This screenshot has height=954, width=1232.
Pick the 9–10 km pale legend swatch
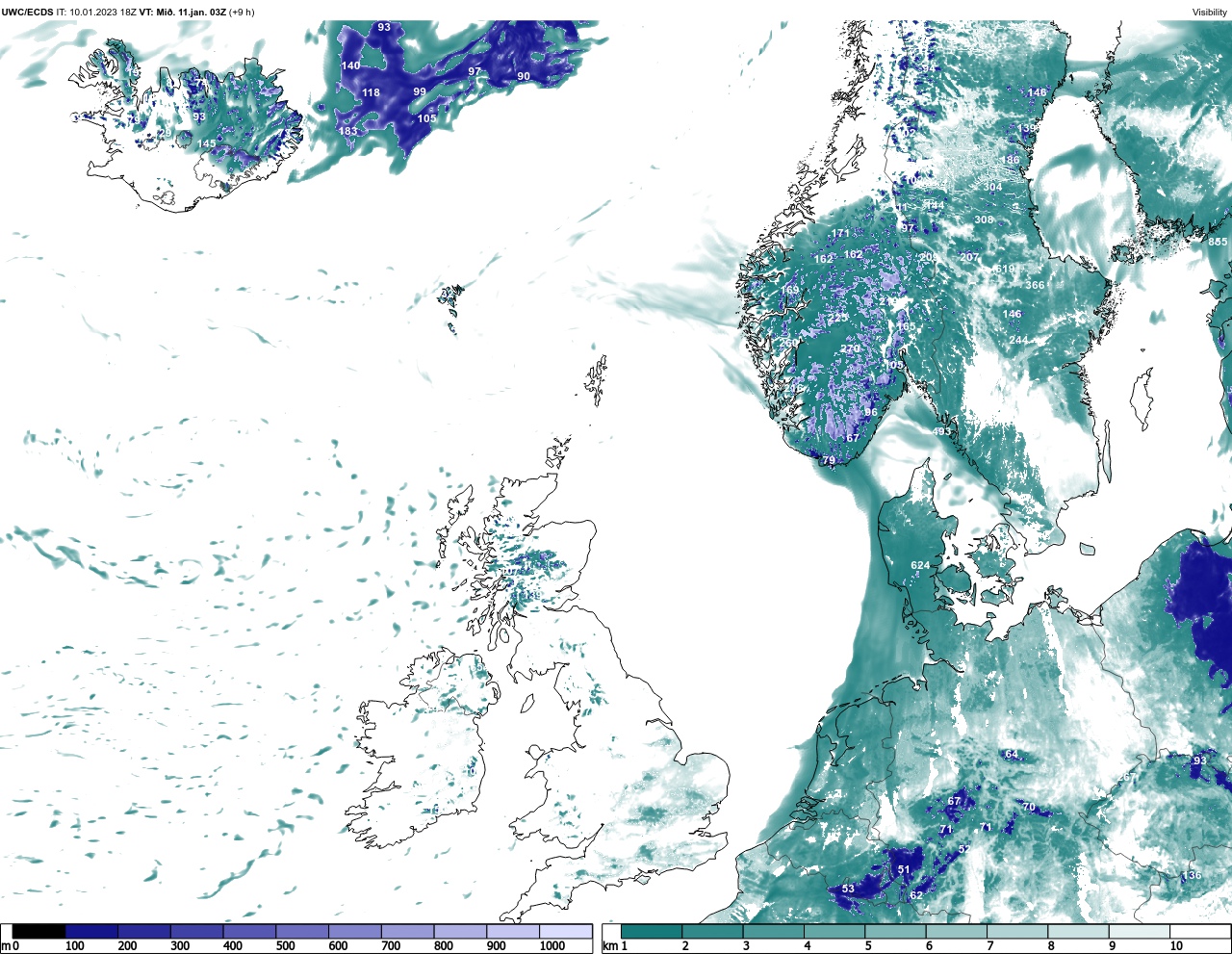pos(1141,932)
